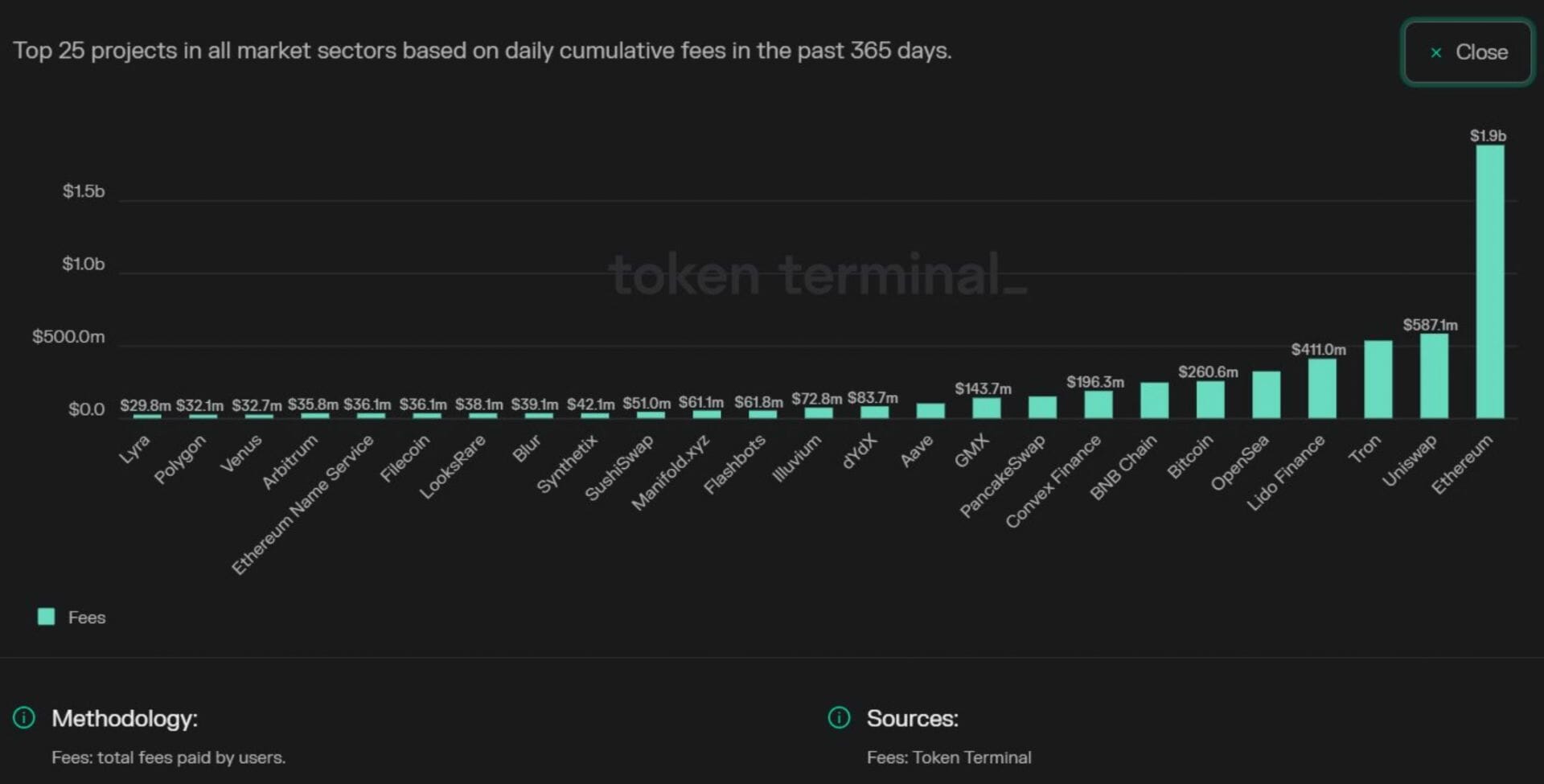The height and width of the screenshot is (784, 1544).
Task: Click the OpenSea bar
Action: (1266, 395)
